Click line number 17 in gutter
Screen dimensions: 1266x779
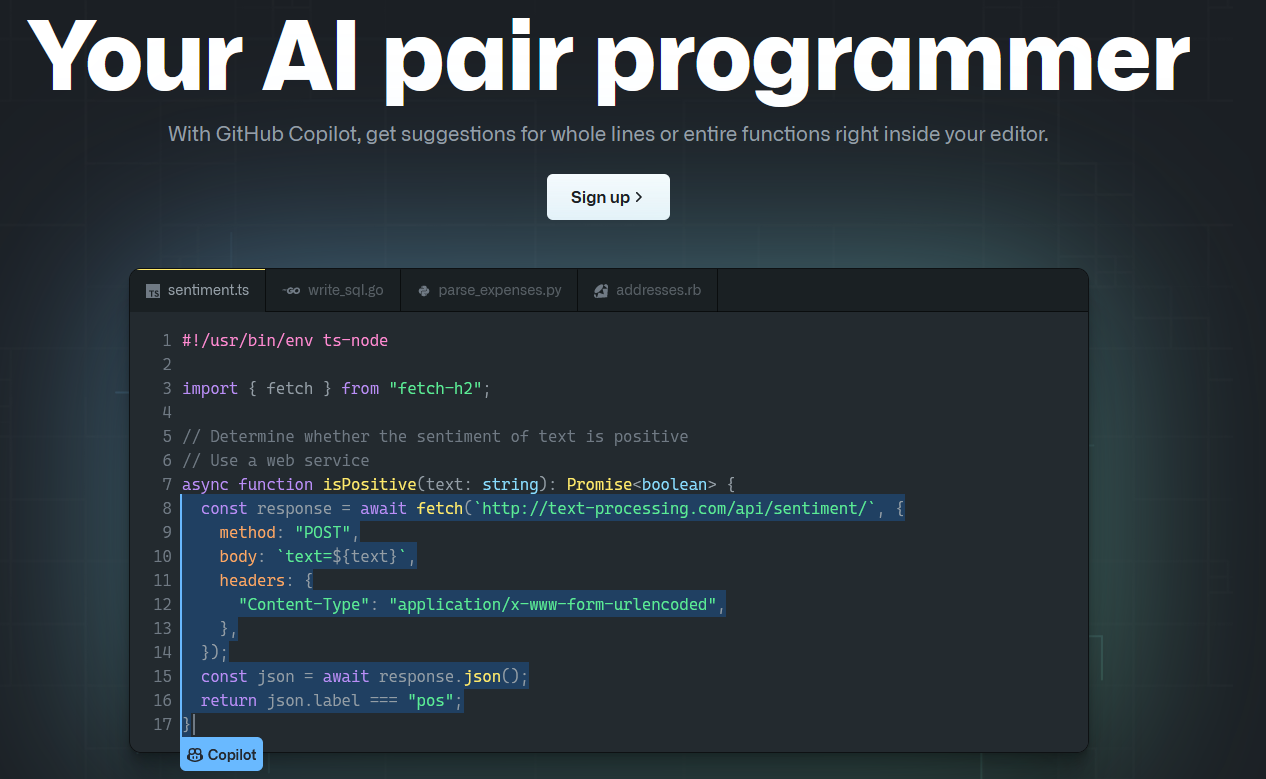pyautogui.click(x=163, y=724)
